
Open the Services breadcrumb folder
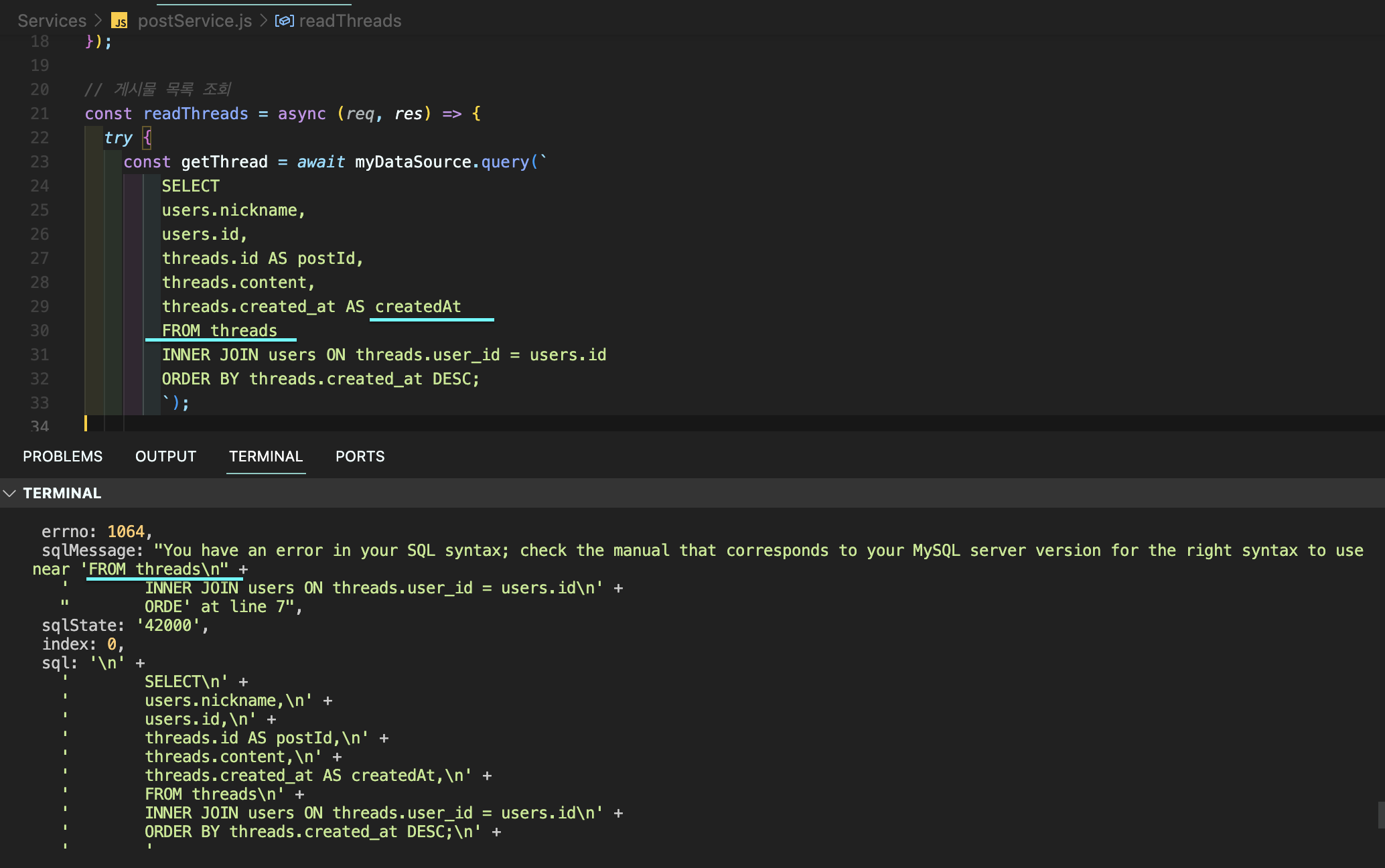(52, 21)
